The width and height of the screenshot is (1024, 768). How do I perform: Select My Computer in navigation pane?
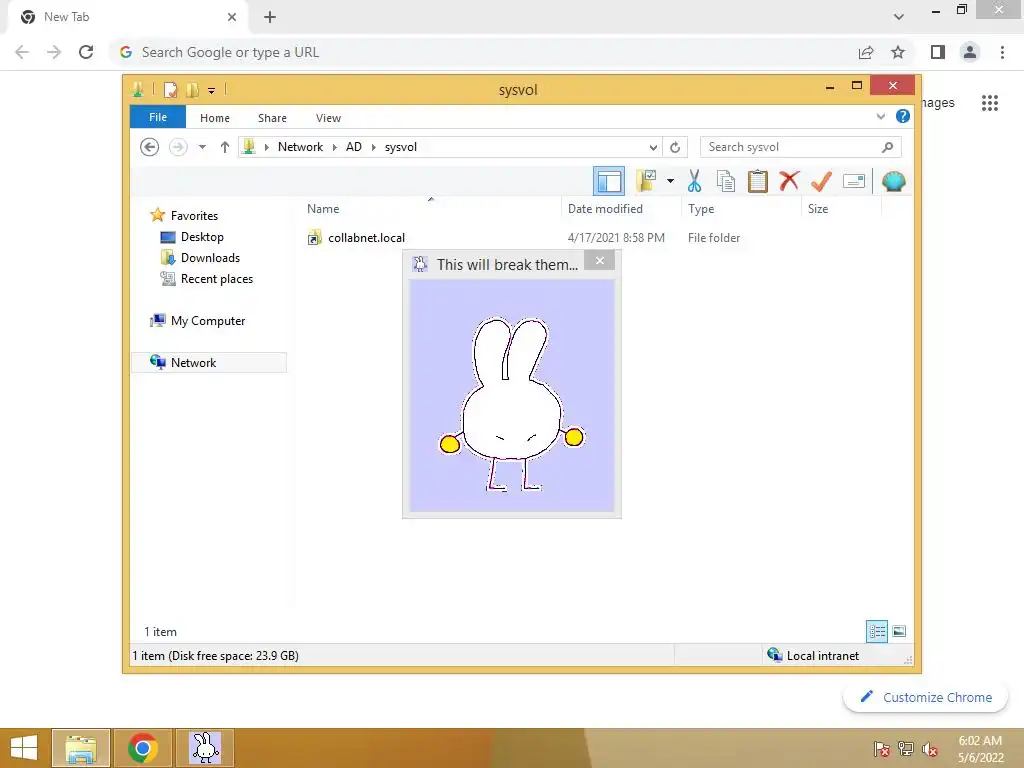208,321
